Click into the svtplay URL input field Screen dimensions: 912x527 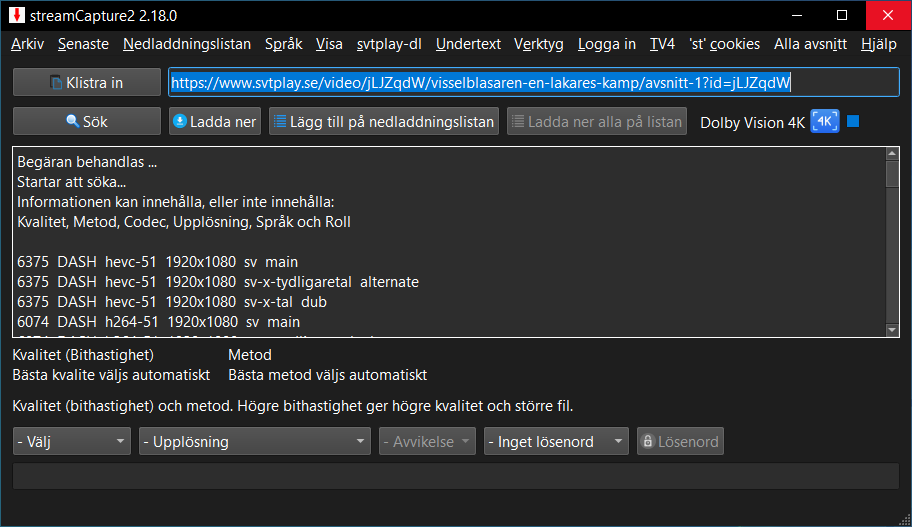click(534, 83)
